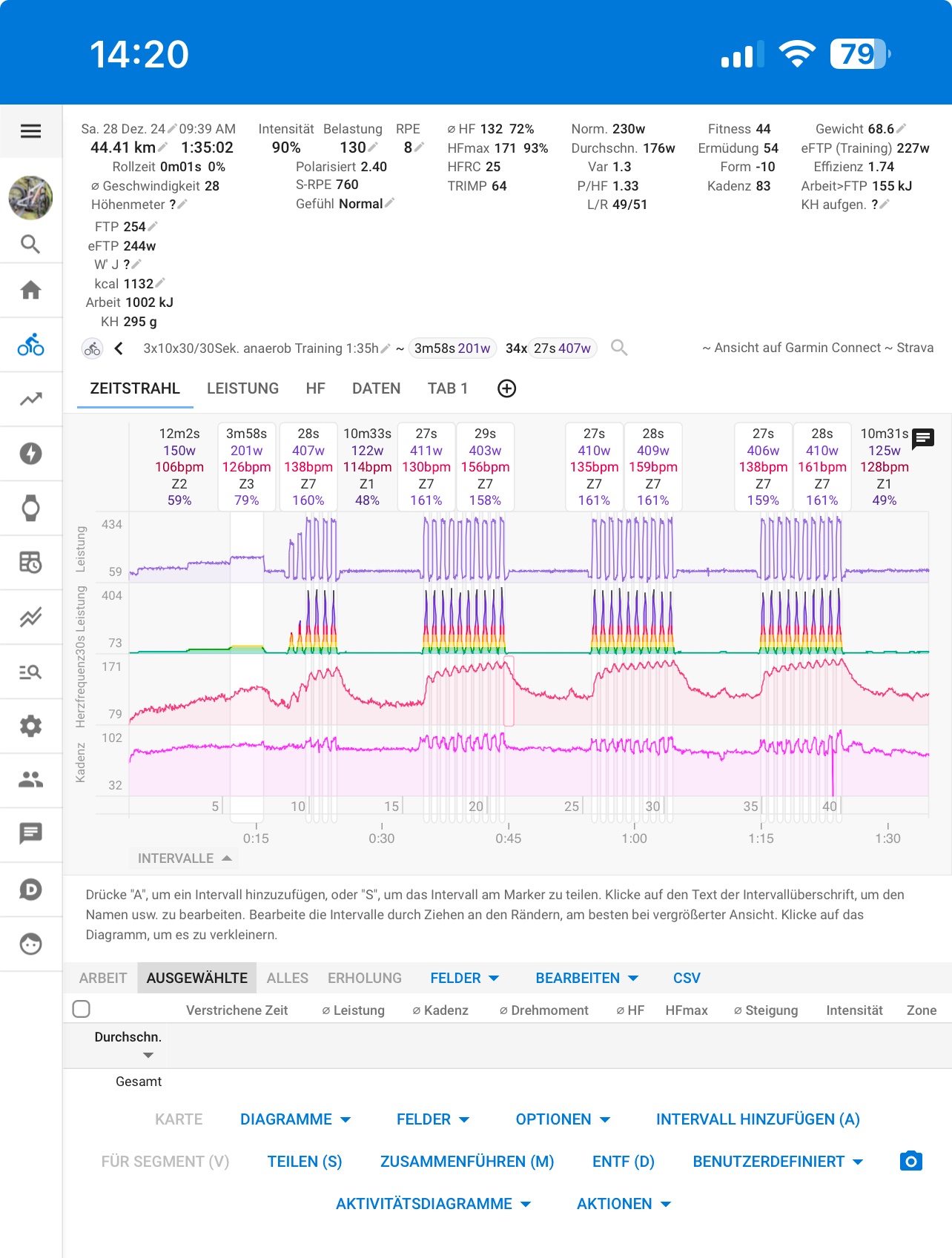Open the lower FELDER dropdown beside DIAGRAMME
The image size is (952, 1258).
click(x=434, y=1119)
